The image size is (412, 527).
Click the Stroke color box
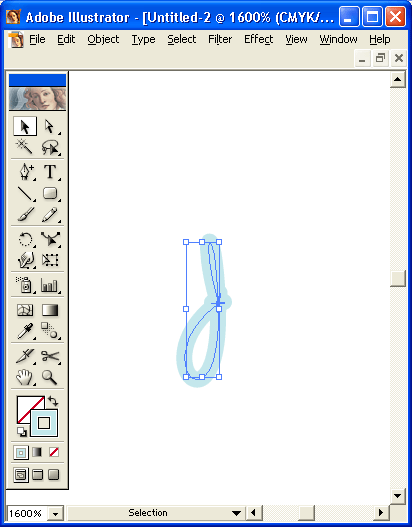[x=44, y=423]
